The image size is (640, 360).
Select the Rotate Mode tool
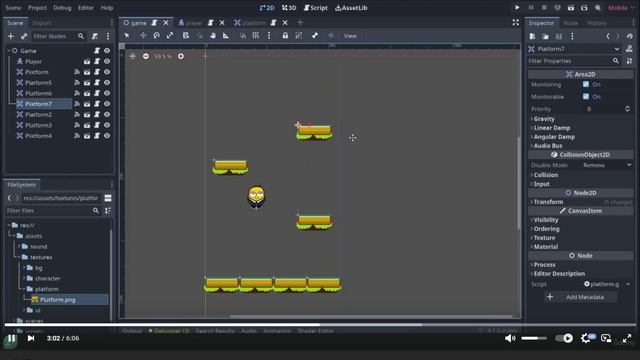pos(156,36)
